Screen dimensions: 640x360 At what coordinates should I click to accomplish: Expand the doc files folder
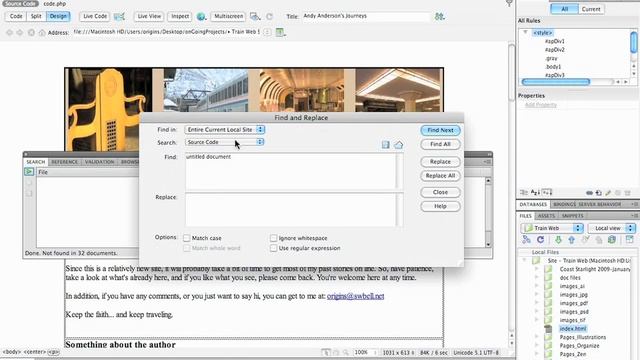[x=536, y=278]
